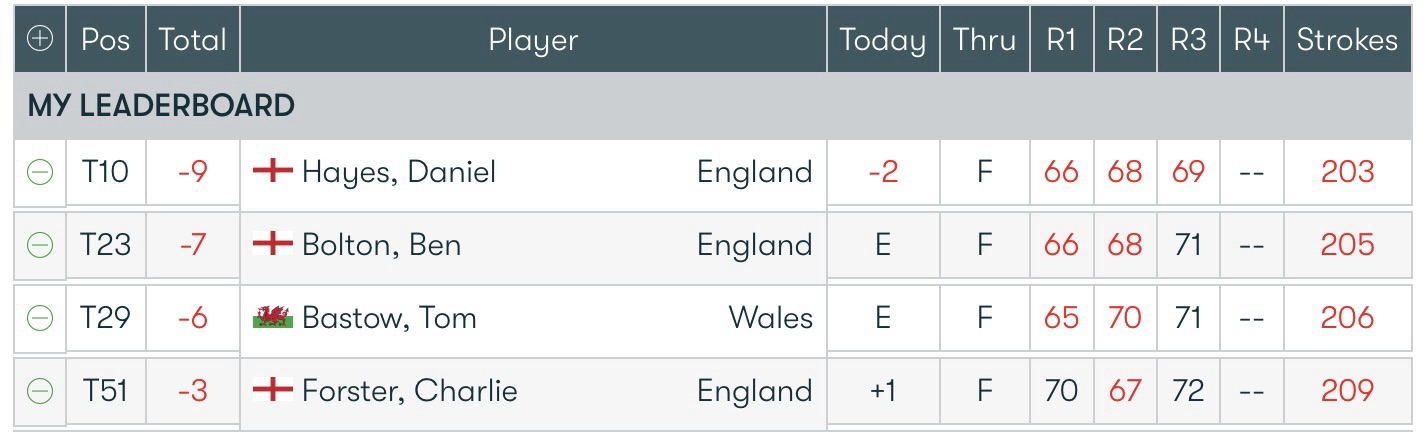The height and width of the screenshot is (432, 1423).
Task: Click Daniel Hayes' 203 strokes cell
Action: [1347, 172]
